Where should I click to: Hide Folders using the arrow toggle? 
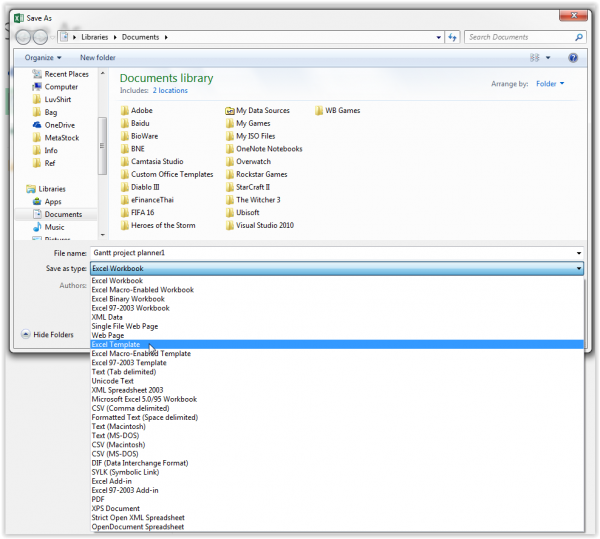(26, 334)
